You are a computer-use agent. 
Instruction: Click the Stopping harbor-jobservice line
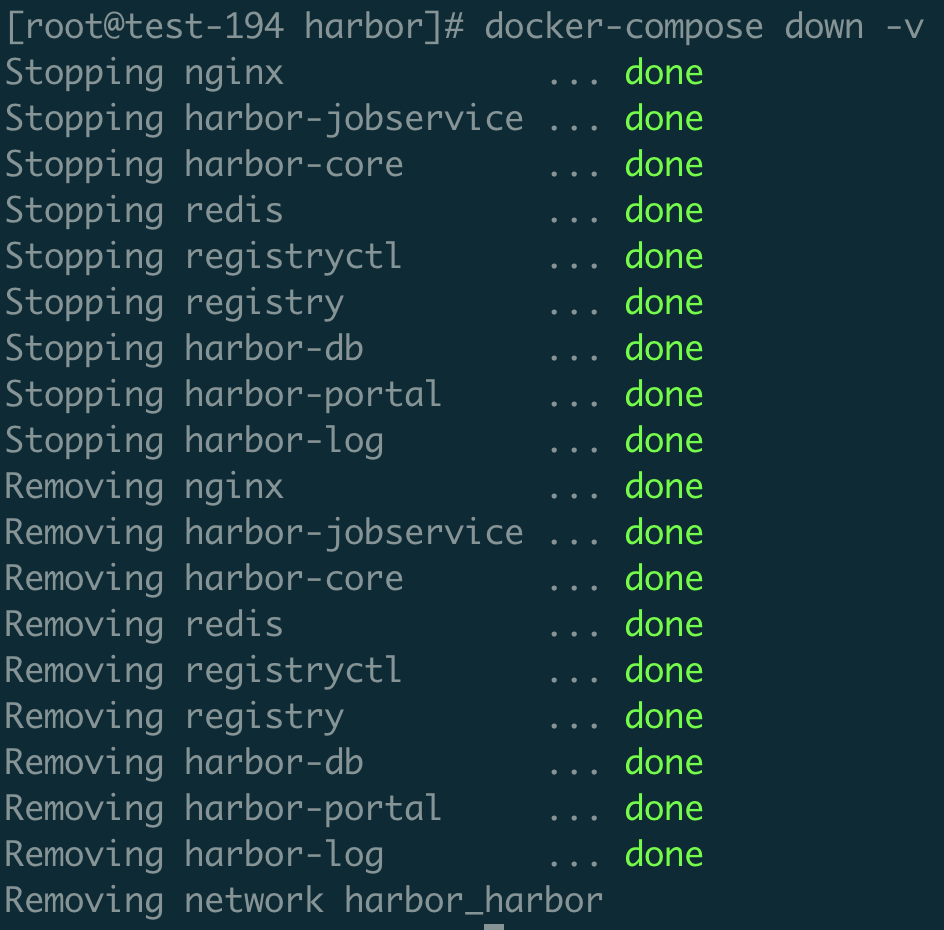tap(354, 119)
